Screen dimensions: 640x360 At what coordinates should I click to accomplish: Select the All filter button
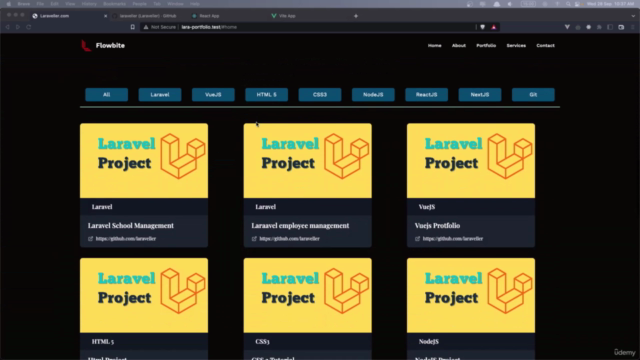point(107,95)
